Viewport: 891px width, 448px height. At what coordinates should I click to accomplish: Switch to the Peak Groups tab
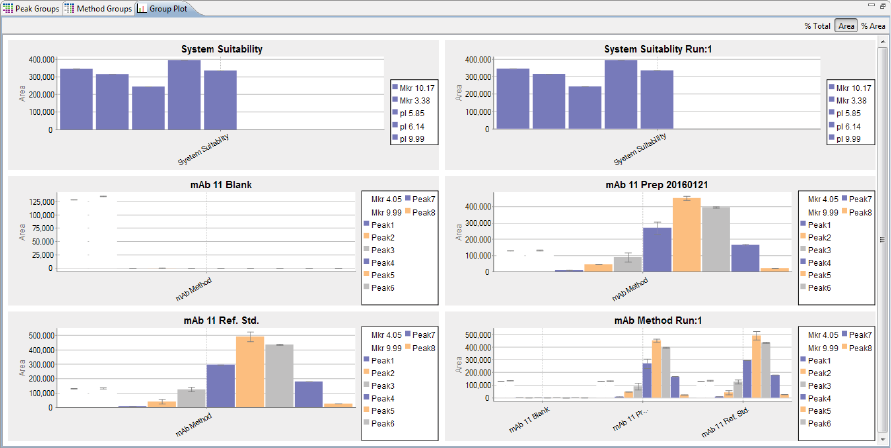pyautogui.click(x=31, y=9)
